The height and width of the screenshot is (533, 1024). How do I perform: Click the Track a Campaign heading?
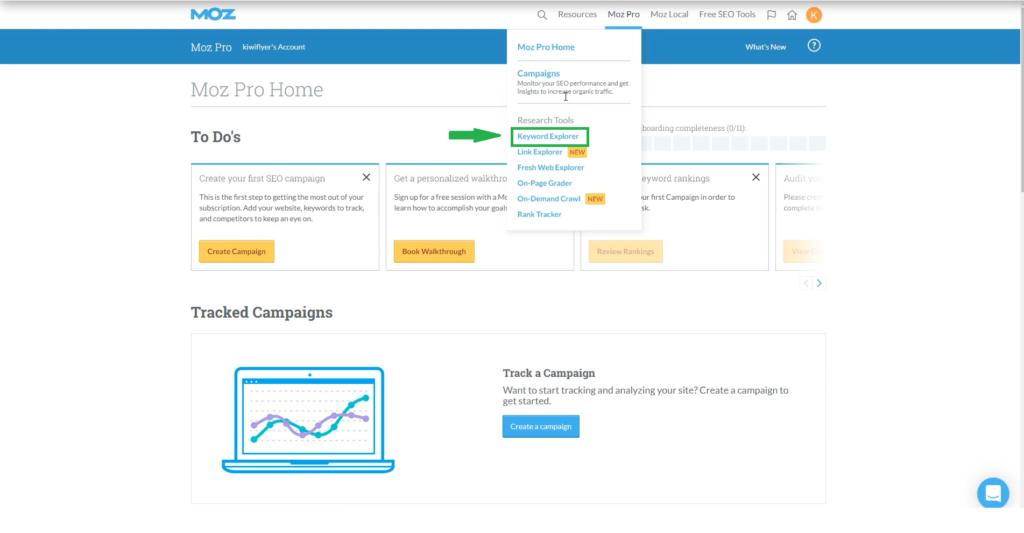click(x=549, y=373)
